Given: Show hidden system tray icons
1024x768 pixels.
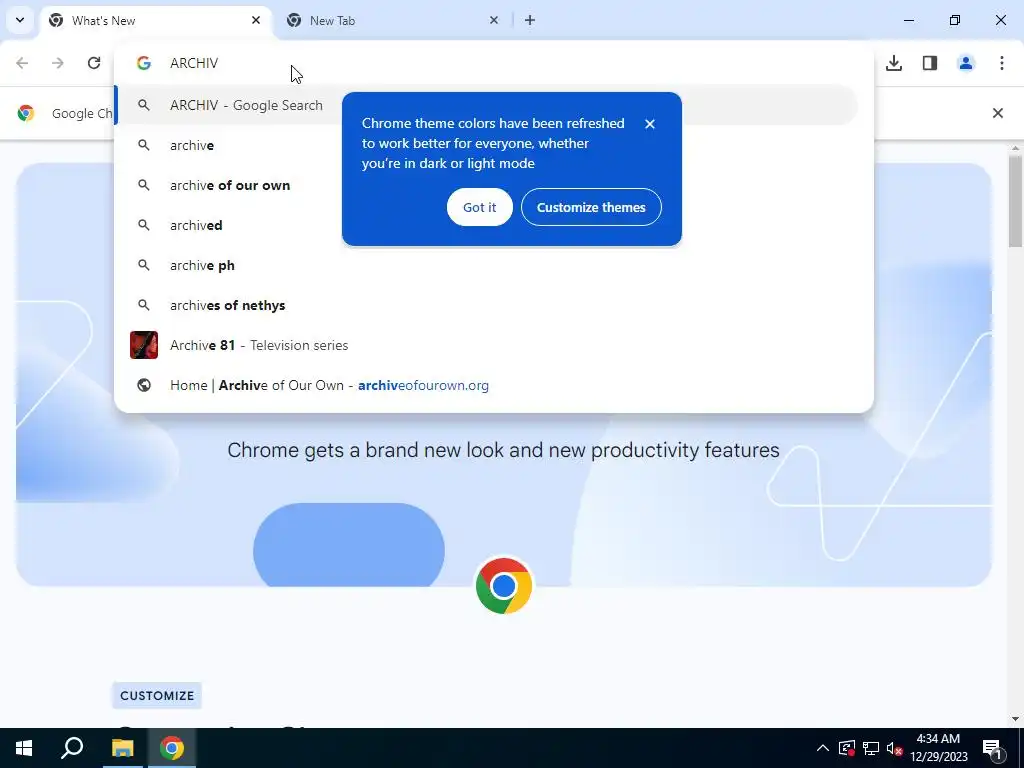Looking at the screenshot, I should 823,748.
